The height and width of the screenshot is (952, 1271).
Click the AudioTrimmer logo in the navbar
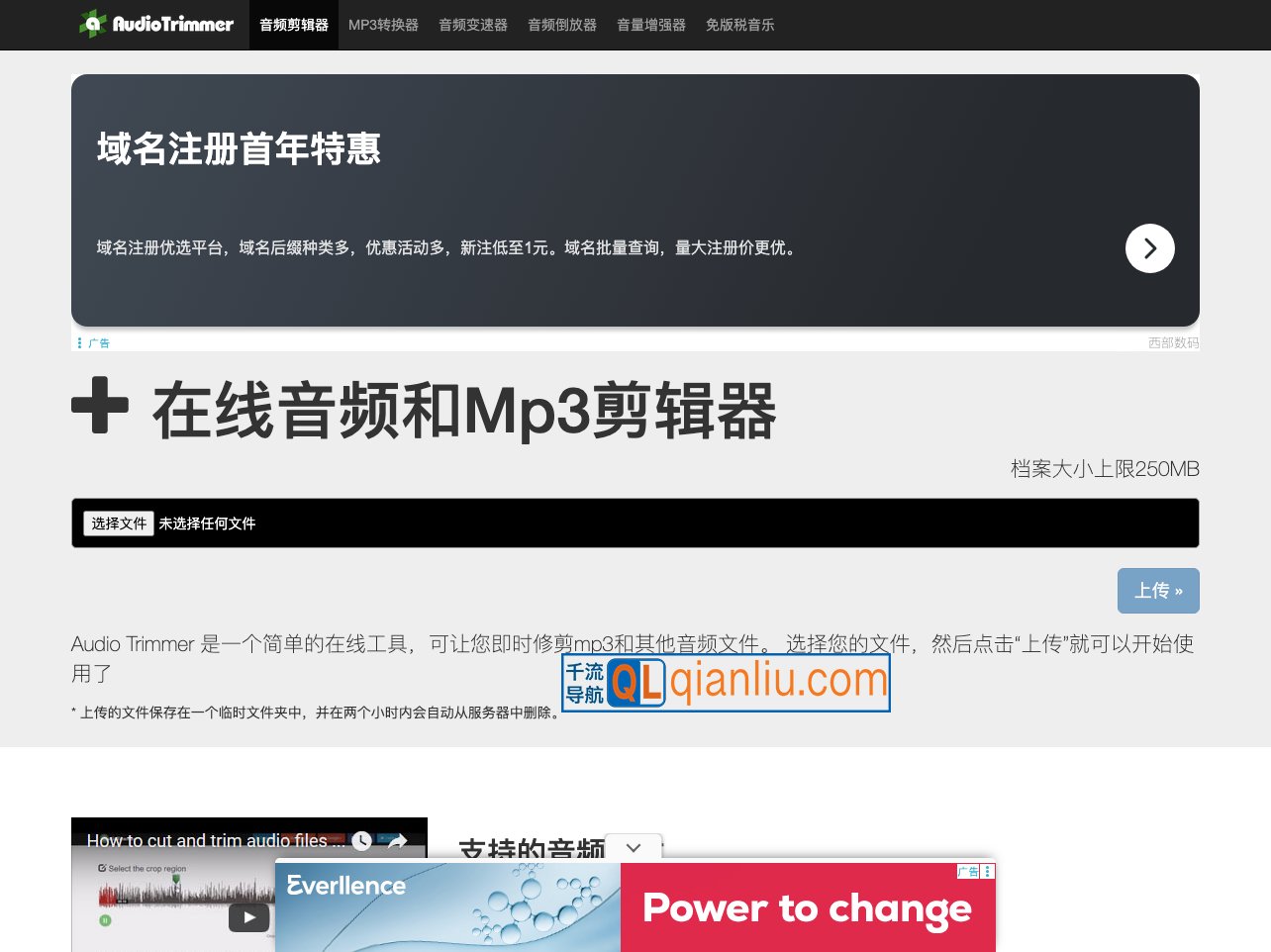click(156, 24)
